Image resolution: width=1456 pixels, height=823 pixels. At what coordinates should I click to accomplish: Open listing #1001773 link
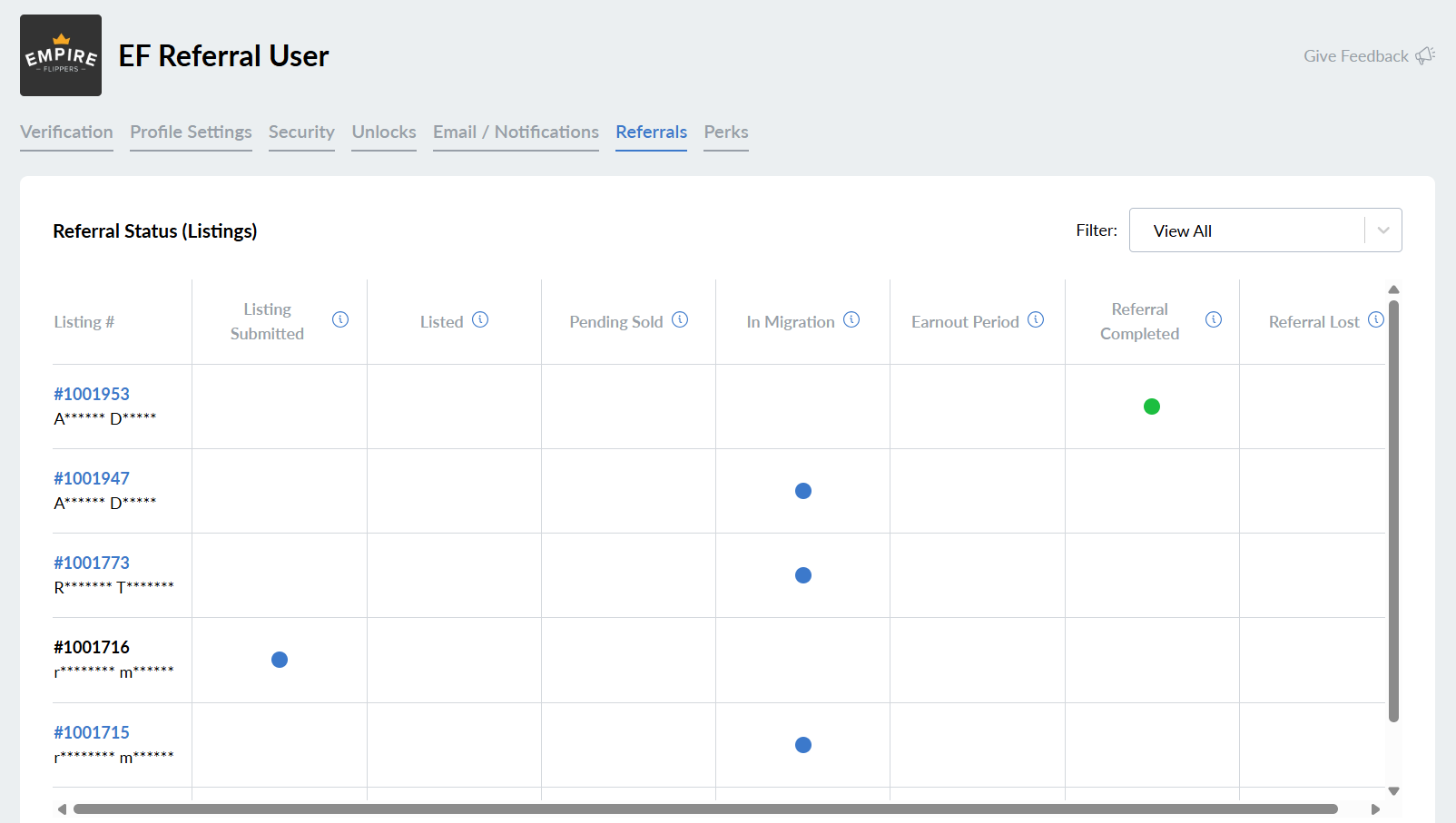(92, 563)
